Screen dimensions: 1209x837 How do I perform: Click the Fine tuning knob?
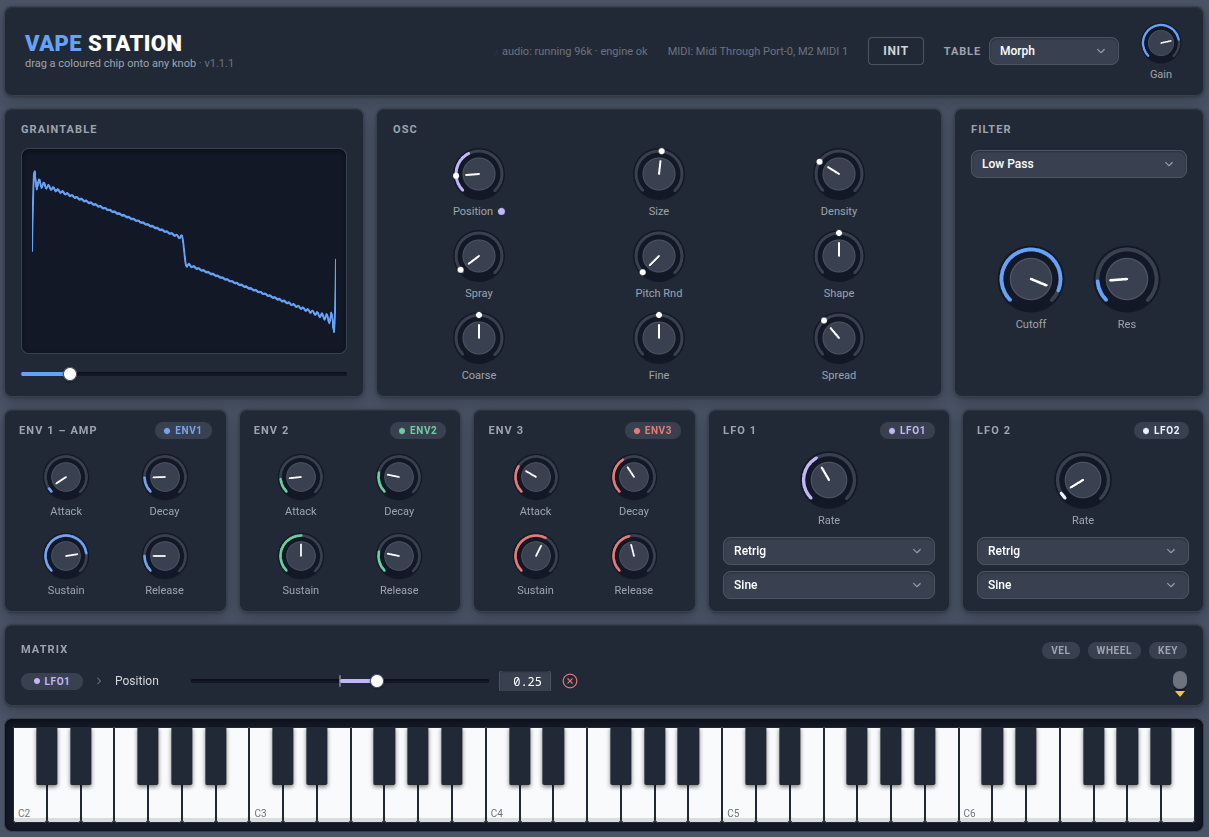pyautogui.click(x=659, y=339)
